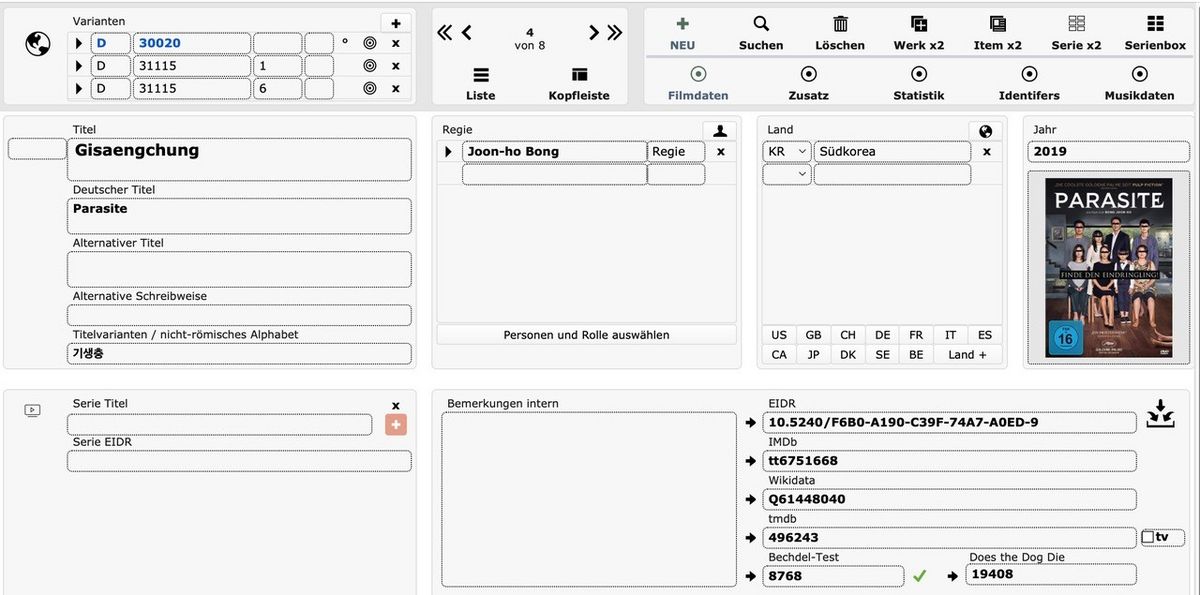This screenshot has height=595, width=1200.
Task: Click the EIDR download import icon
Action: pos(1160,414)
